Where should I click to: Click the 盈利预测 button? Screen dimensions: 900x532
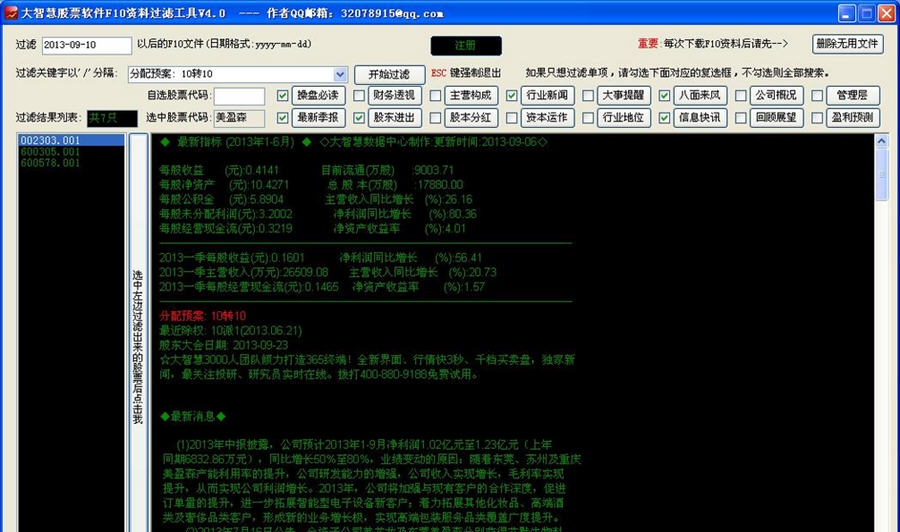[x=852, y=118]
